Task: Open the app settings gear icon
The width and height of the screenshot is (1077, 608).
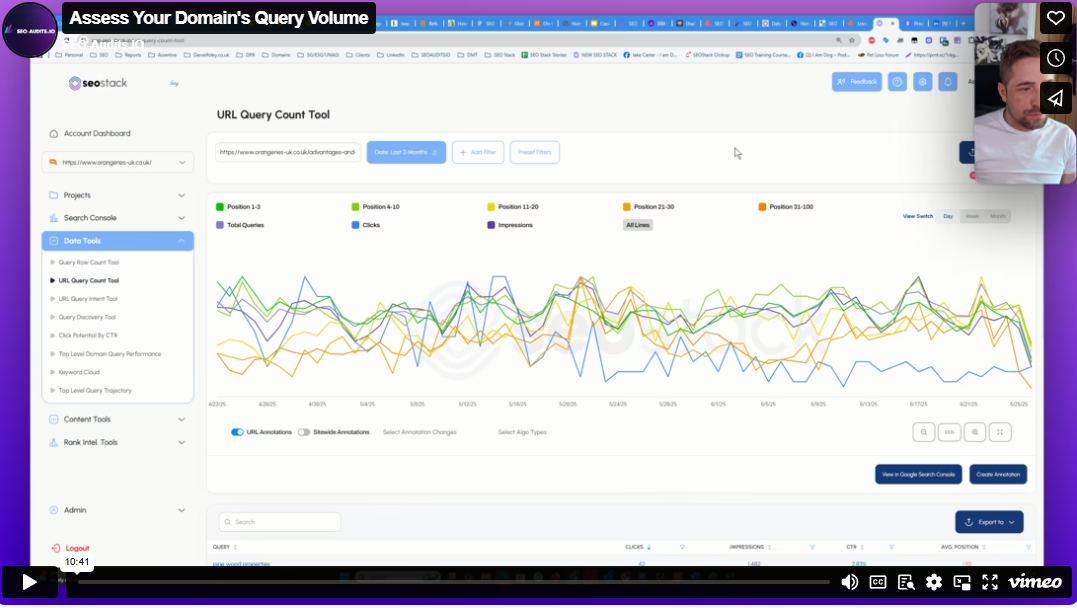Action: (x=923, y=81)
